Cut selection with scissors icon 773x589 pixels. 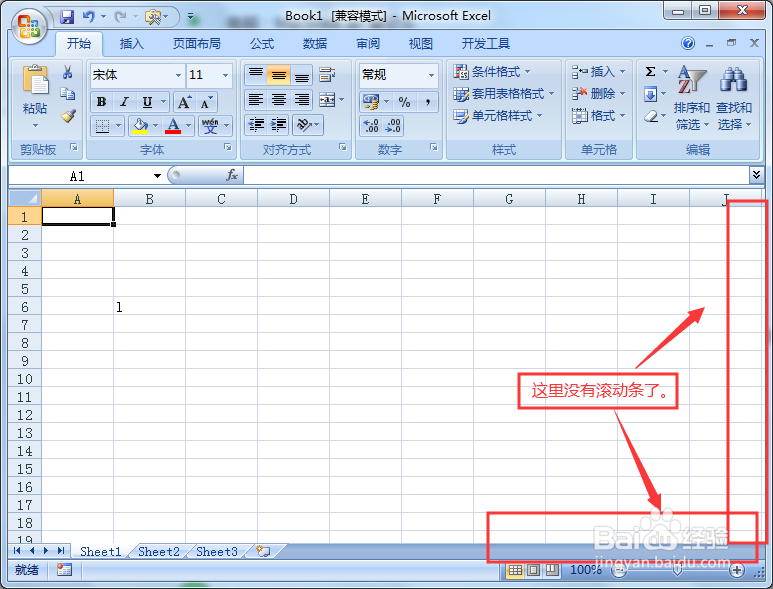click(x=68, y=72)
